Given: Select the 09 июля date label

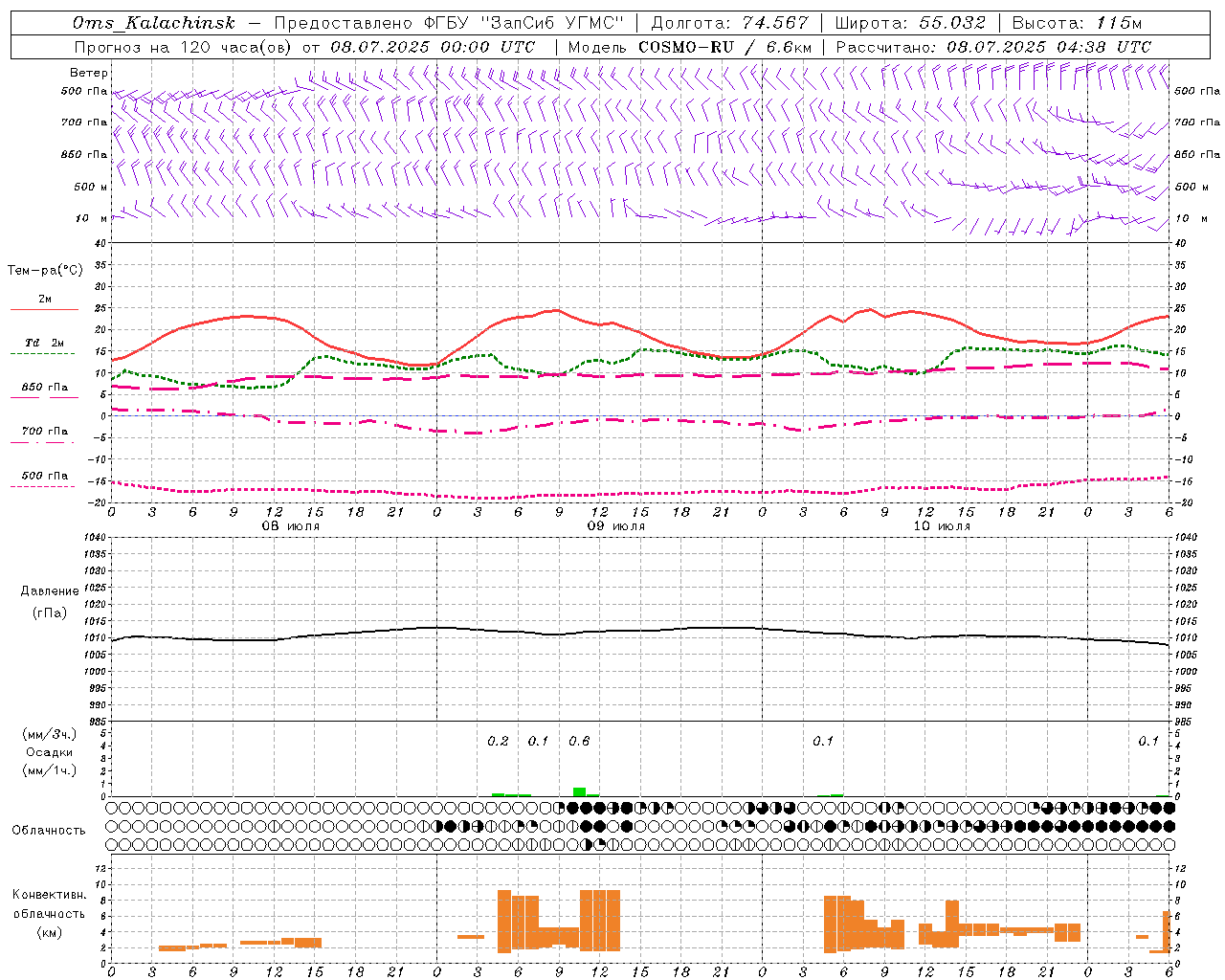Looking at the screenshot, I should pyautogui.click(x=616, y=526).
